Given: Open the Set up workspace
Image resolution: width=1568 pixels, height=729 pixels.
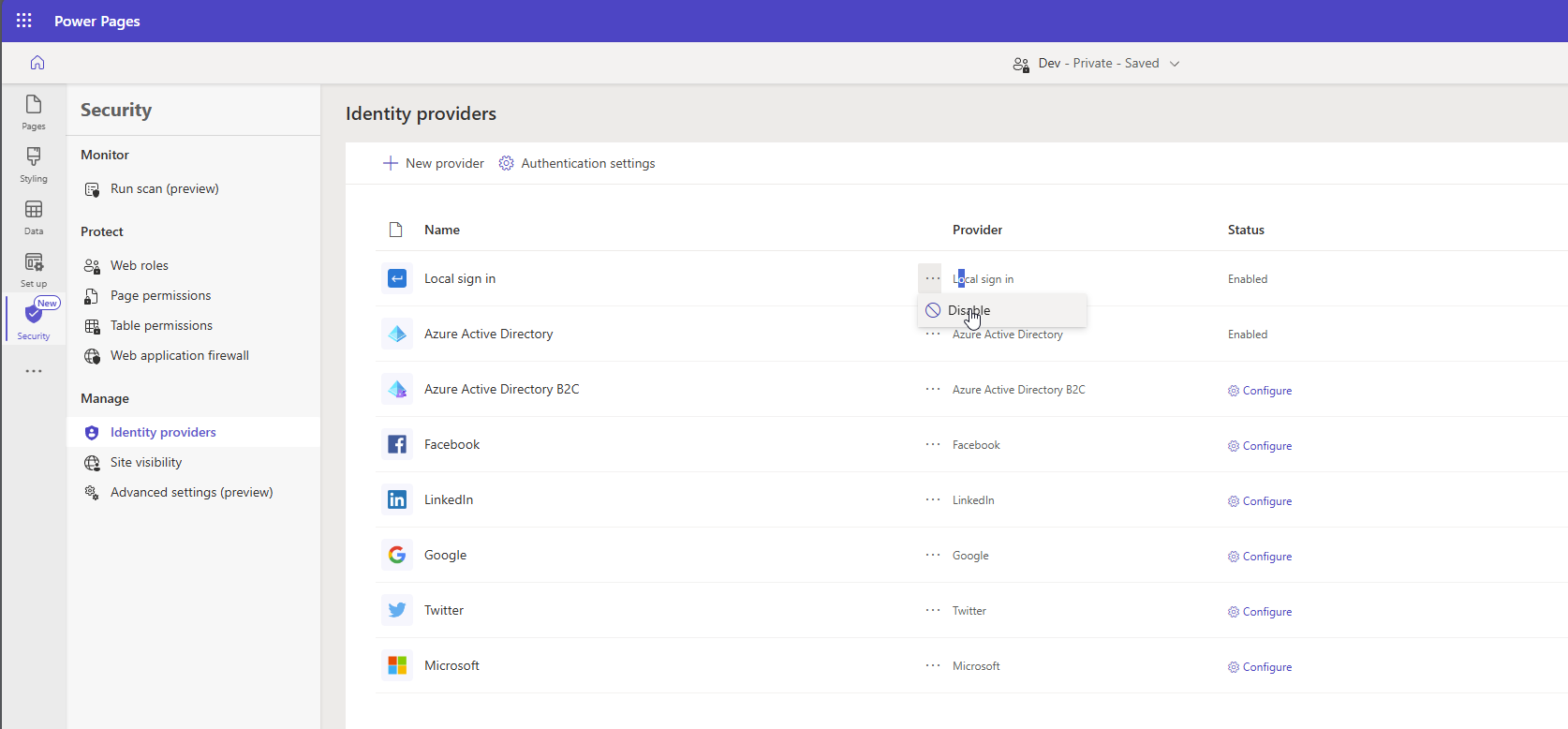Looking at the screenshot, I should [x=34, y=270].
